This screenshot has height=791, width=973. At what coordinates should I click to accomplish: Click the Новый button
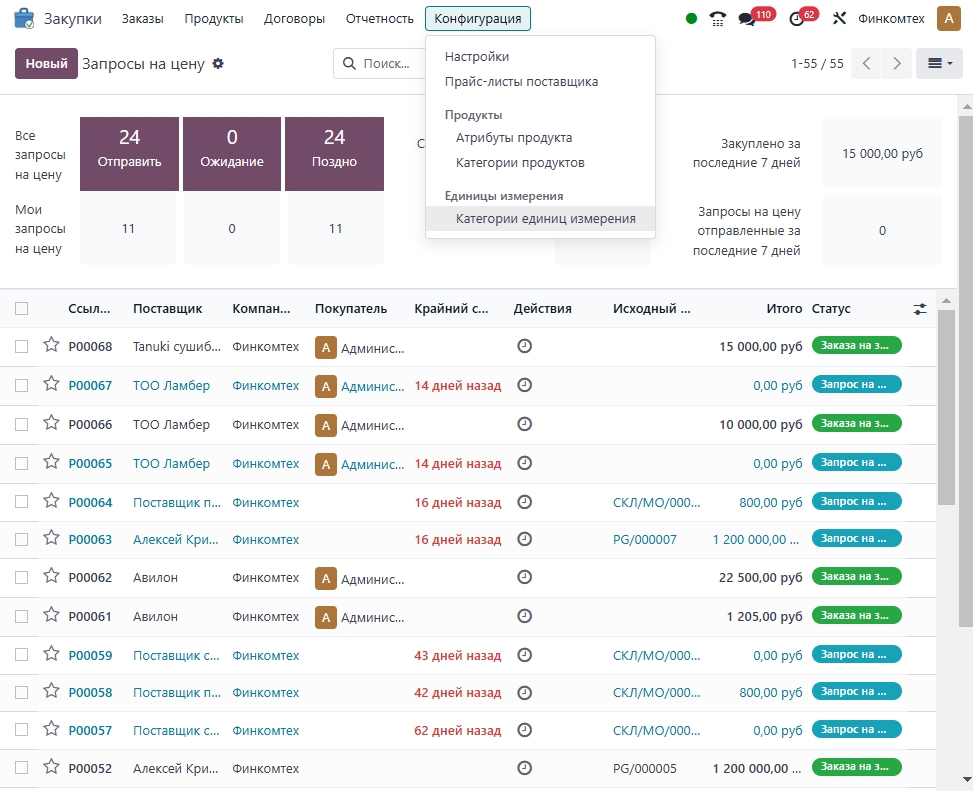pyautogui.click(x=46, y=63)
